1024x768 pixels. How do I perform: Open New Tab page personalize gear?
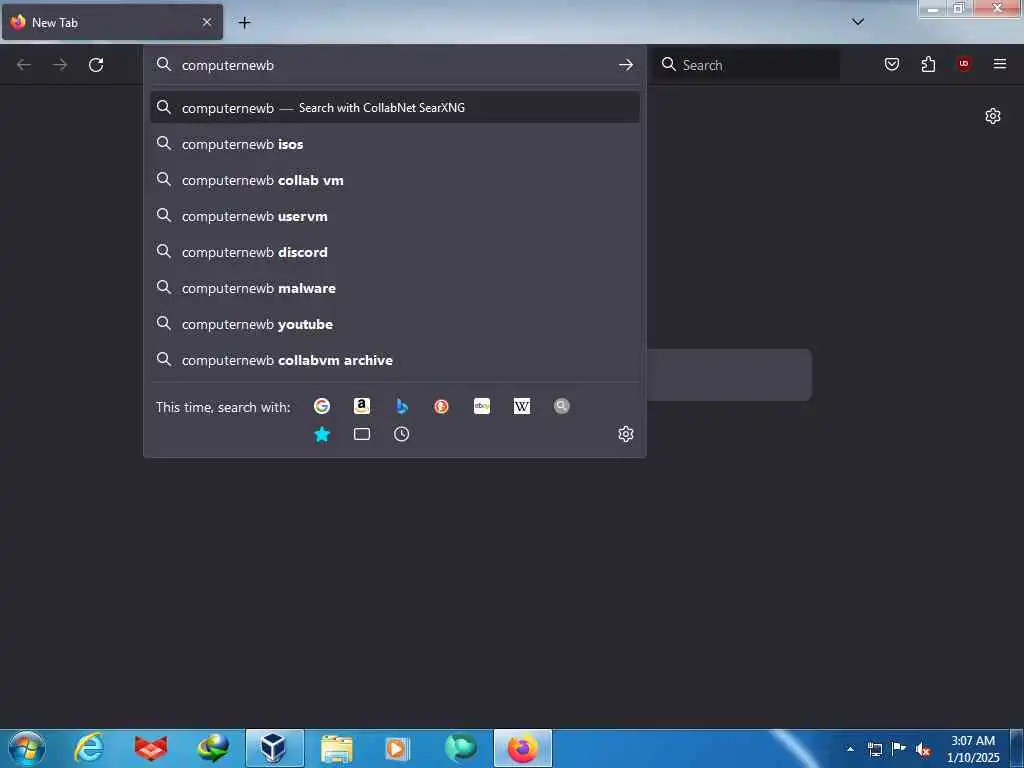click(993, 116)
